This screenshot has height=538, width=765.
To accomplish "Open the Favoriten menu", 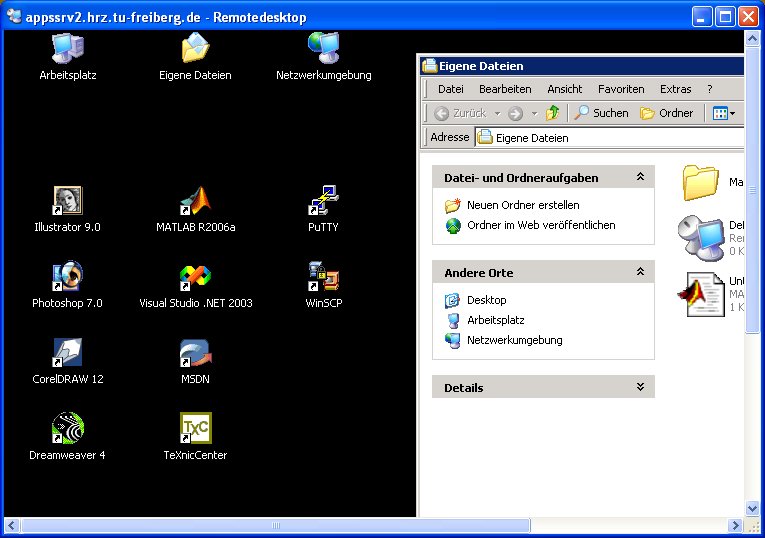I will (621, 89).
